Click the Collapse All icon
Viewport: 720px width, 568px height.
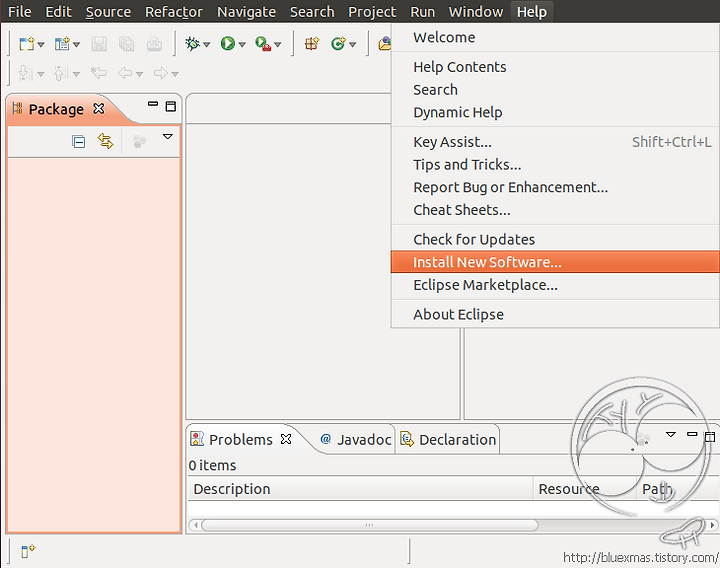click(79, 141)
